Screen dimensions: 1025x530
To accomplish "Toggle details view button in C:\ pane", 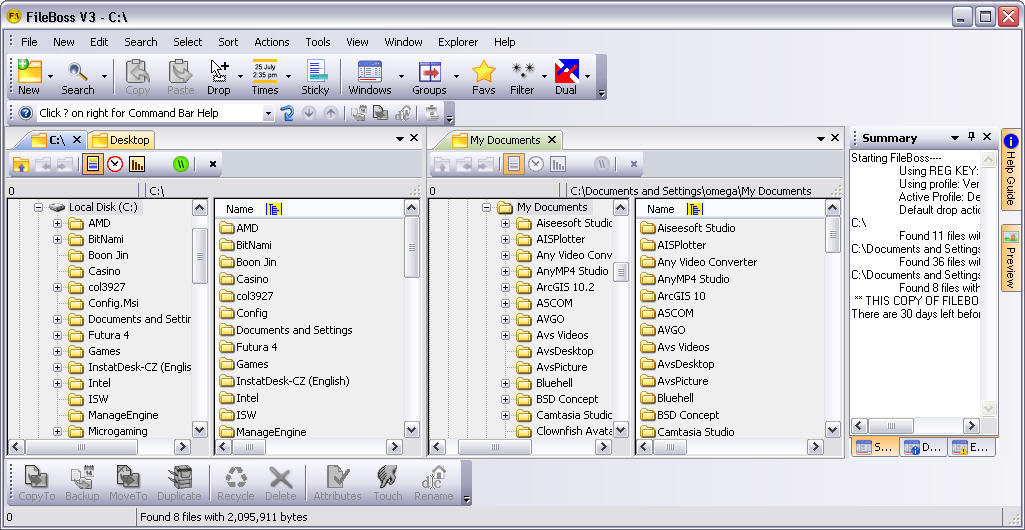I will pos(93,164).
